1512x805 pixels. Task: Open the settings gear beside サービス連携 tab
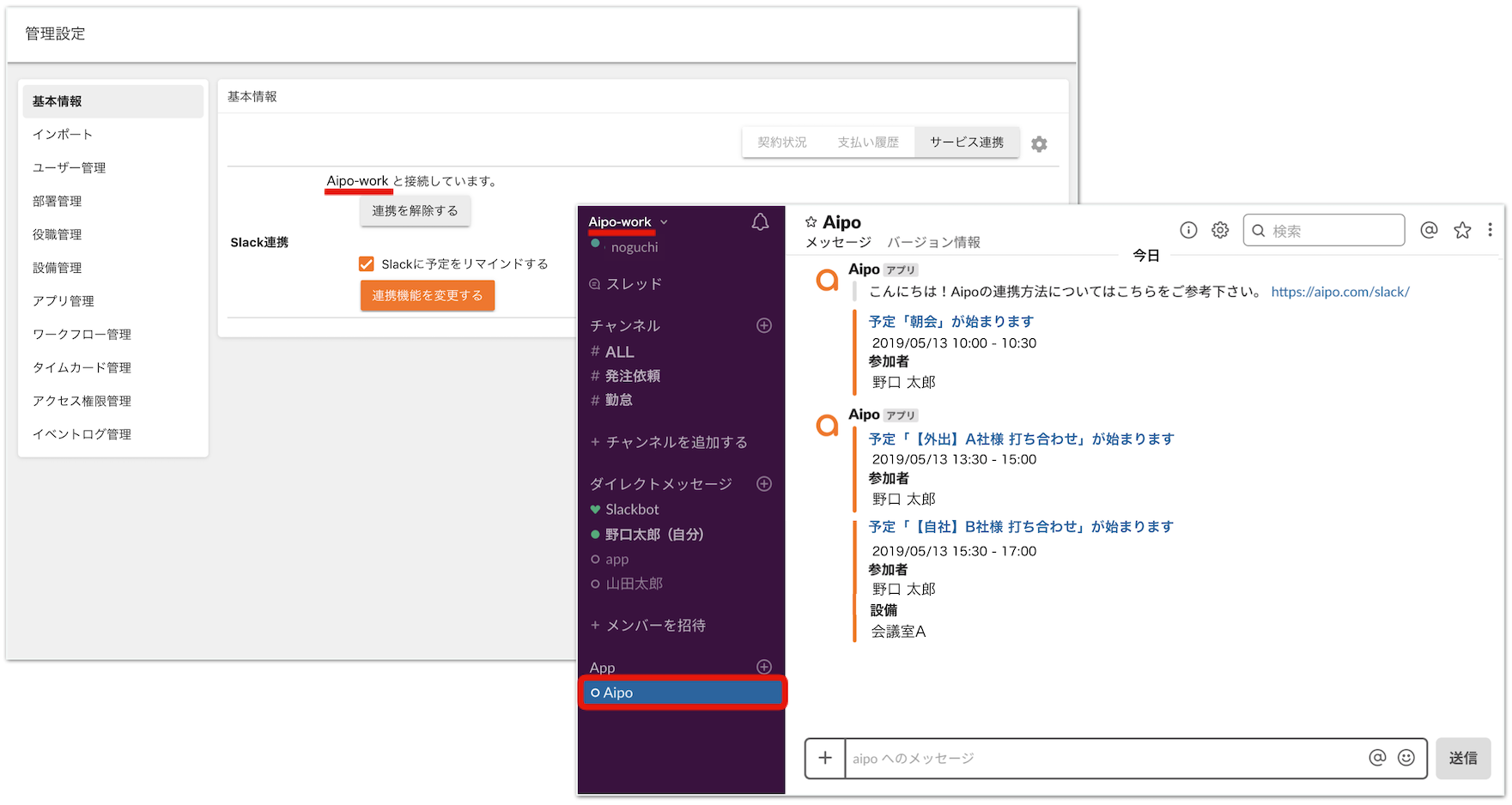click(x=1039, y=144)
